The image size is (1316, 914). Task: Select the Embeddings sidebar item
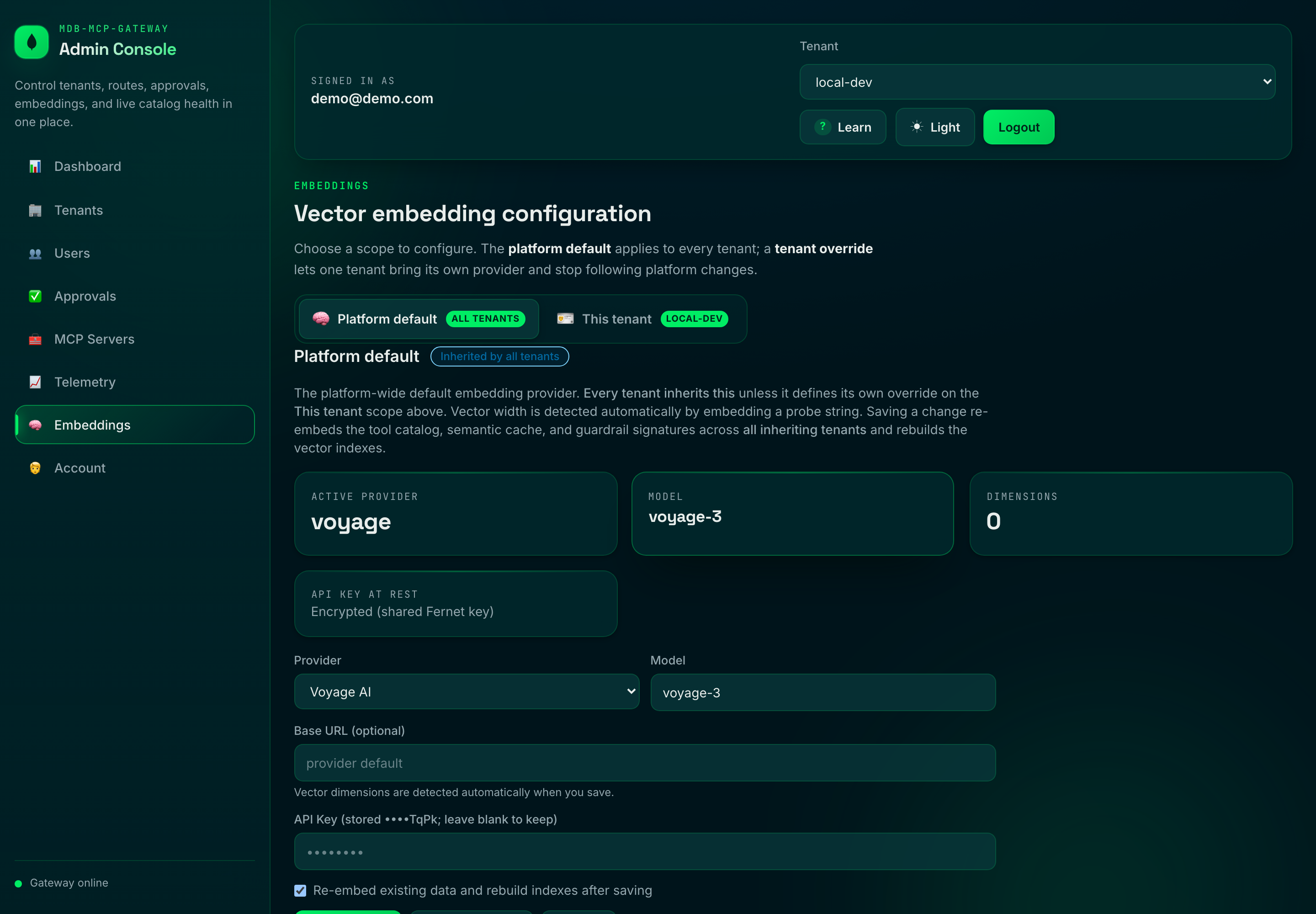135,425
